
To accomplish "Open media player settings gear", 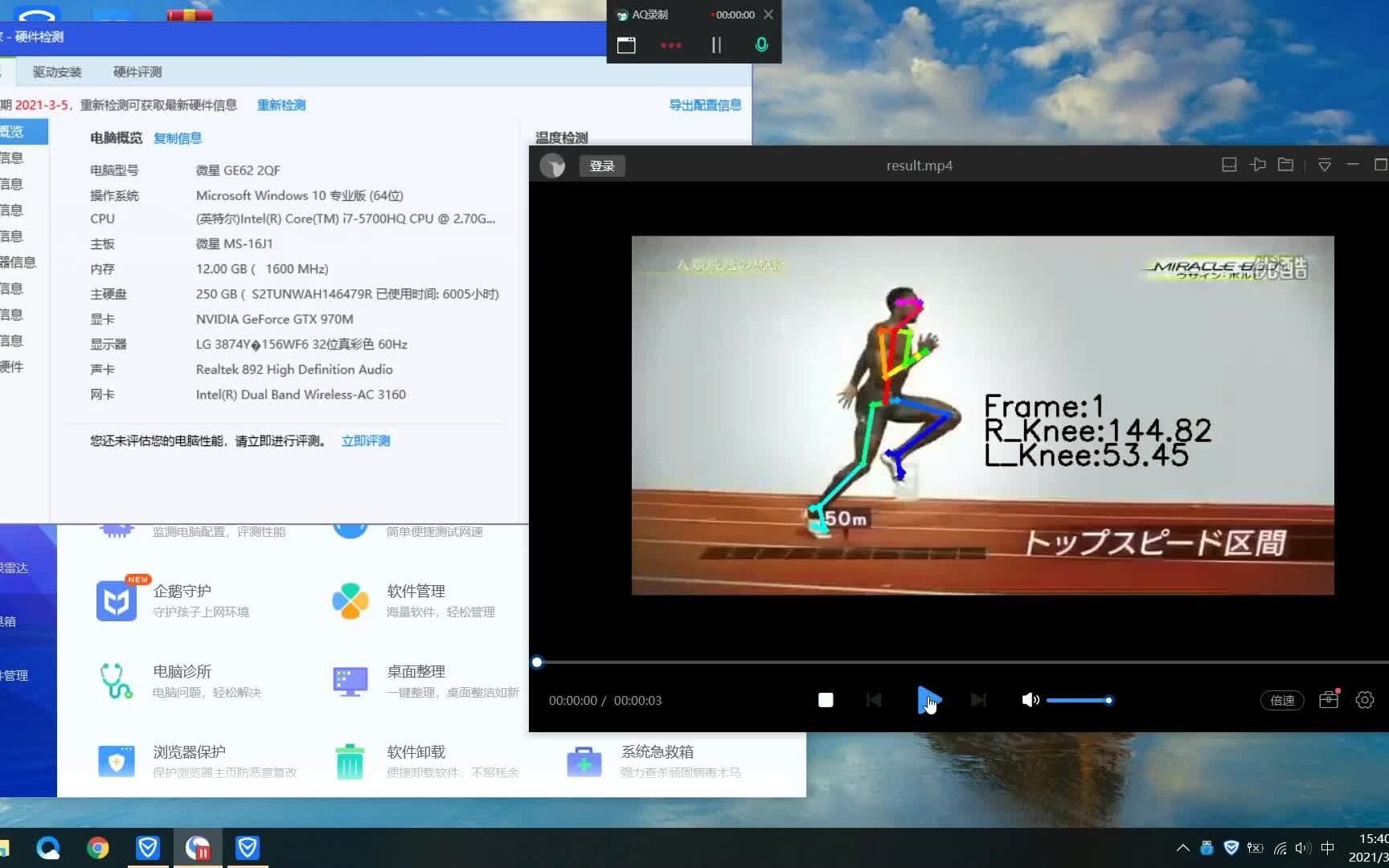I will pyautogui.click(x=1365, y=700).
